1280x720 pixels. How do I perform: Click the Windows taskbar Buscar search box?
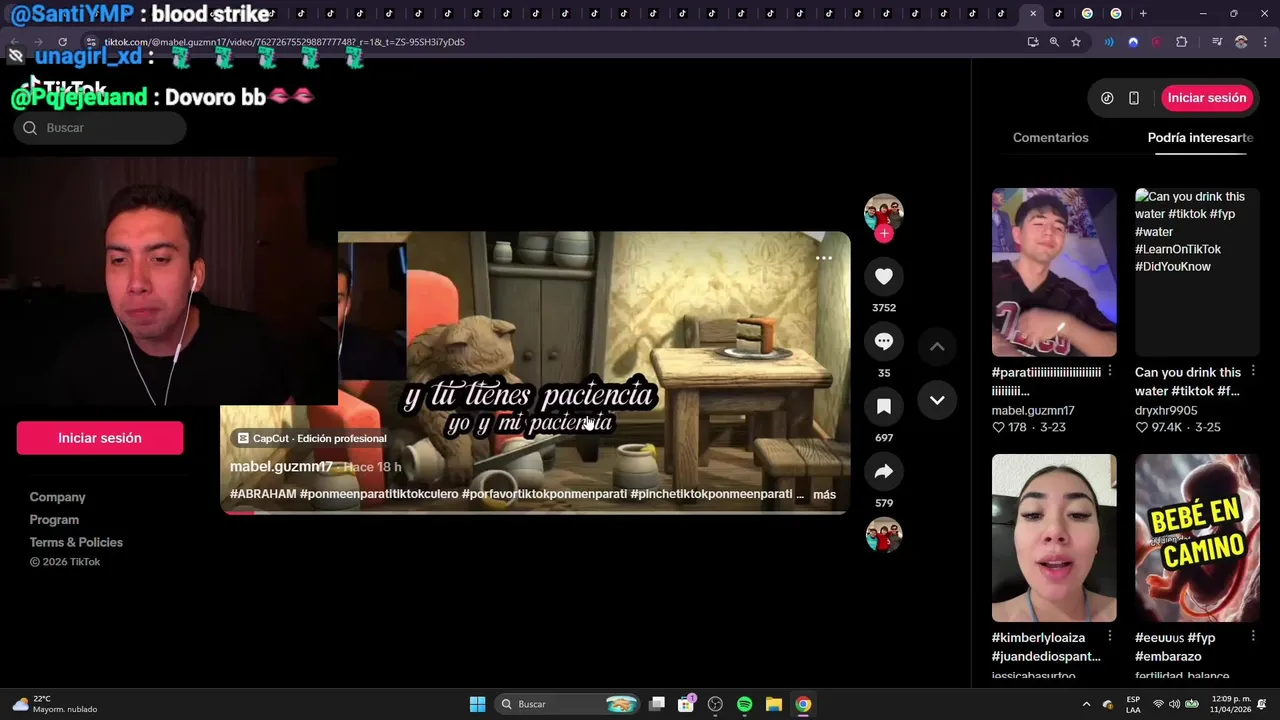[x=569, y=704]
